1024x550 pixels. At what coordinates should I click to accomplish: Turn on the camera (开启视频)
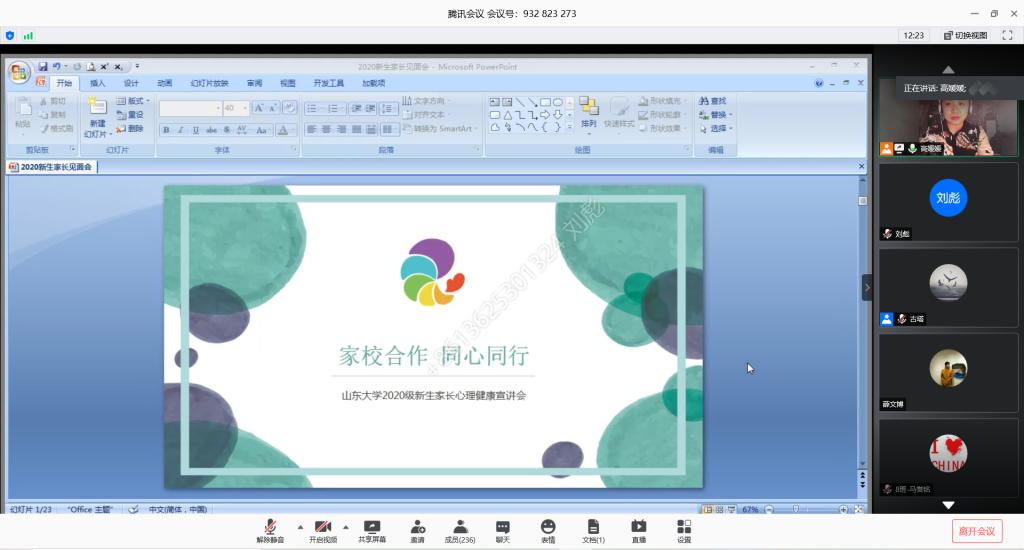coord(322,530)
